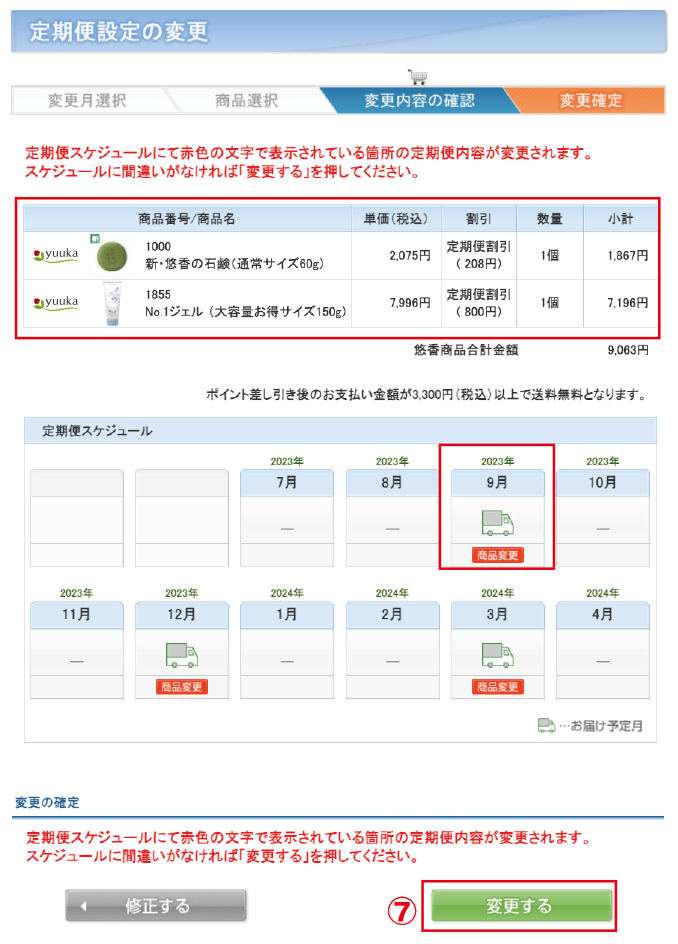Click the delivery truck icon for 2024年3月
This screenshot has height=944, width=678.
(x=497, y=655)
